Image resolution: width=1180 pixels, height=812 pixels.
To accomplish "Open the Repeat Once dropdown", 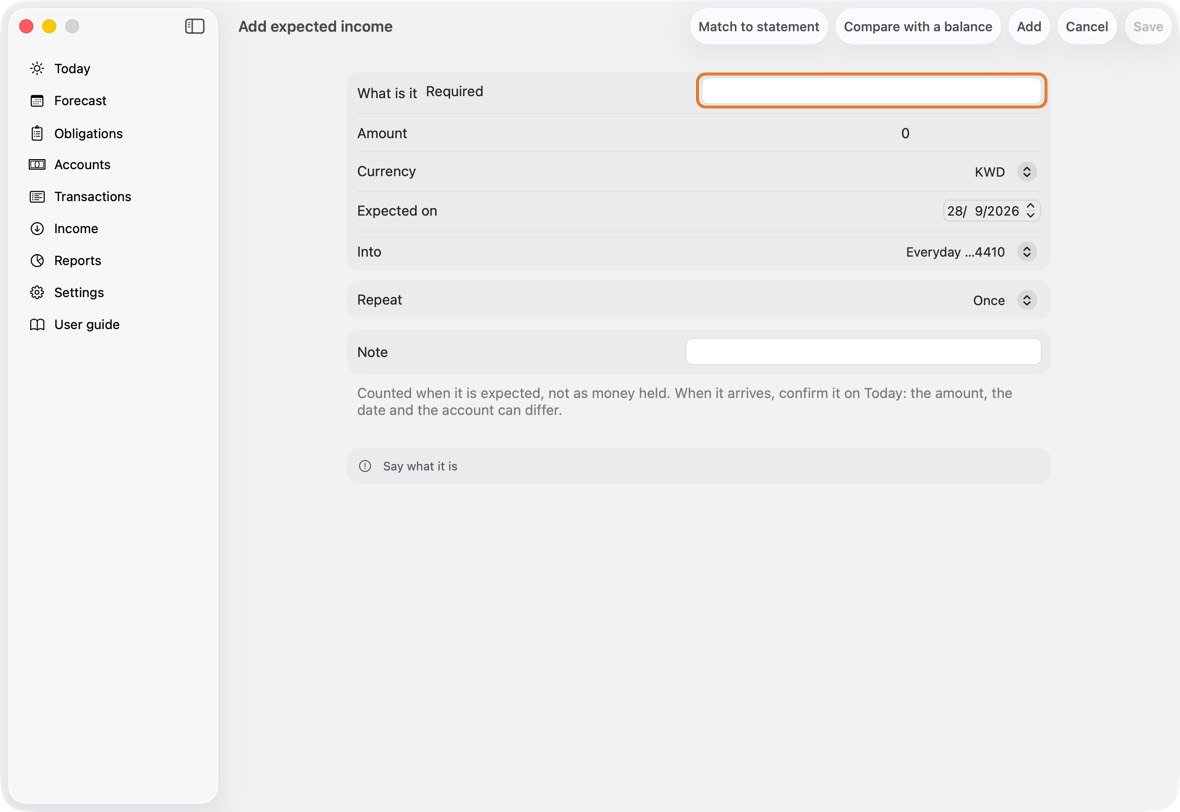I will click(1004, 300).
